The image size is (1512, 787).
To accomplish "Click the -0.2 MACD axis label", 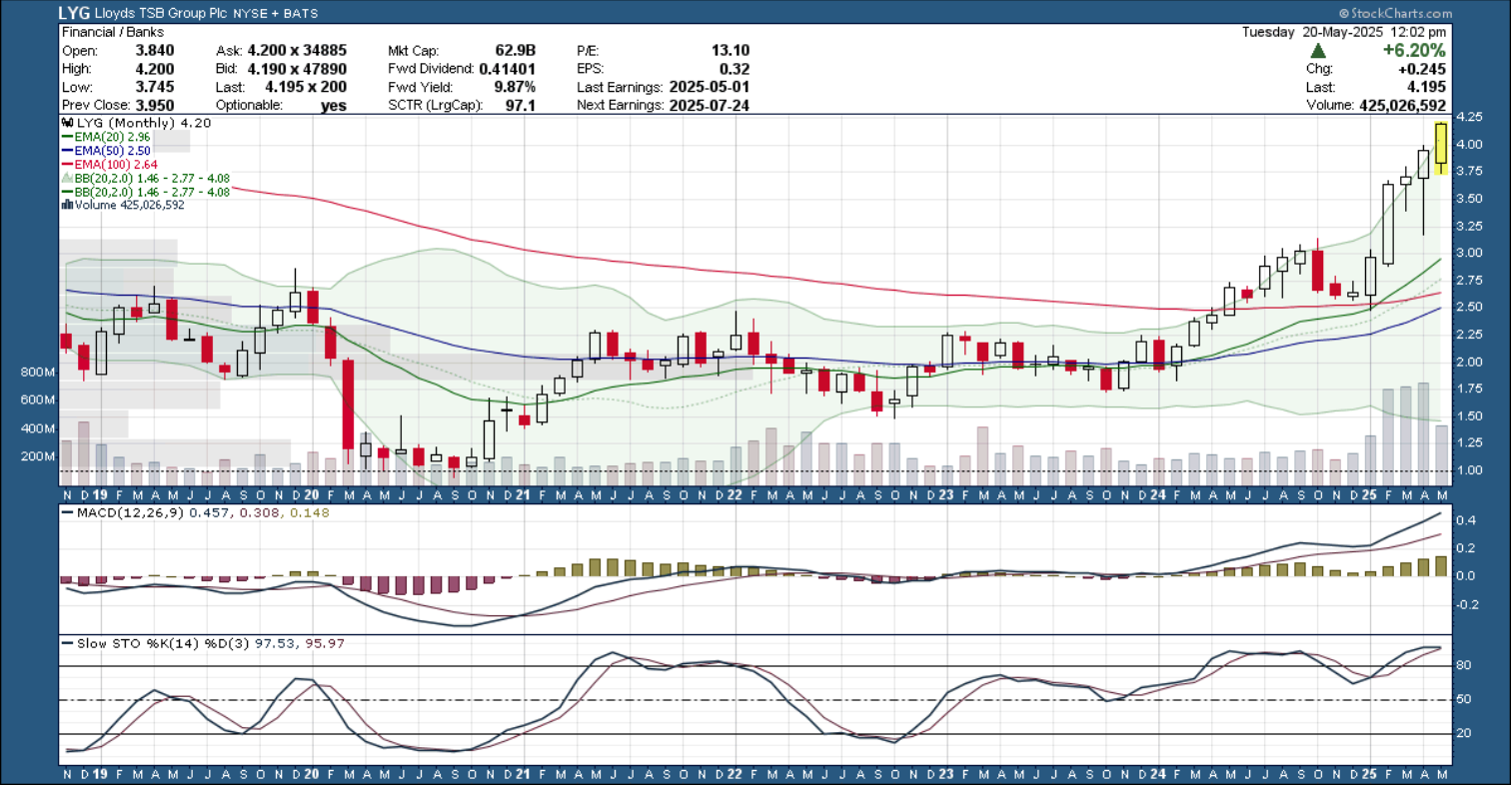I will (x=1465, y=604).
